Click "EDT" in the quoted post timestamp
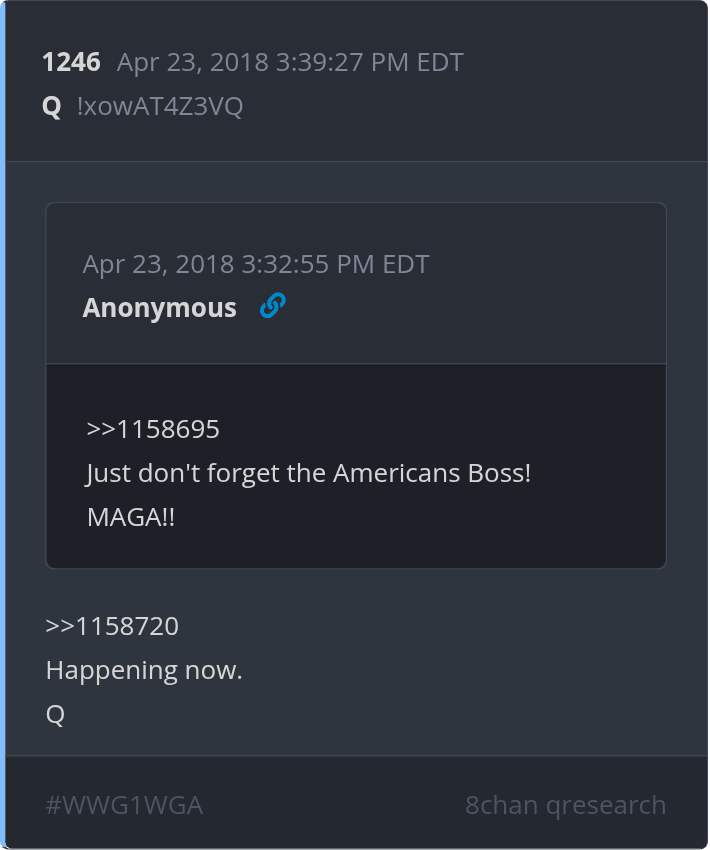This screenshot has width=710, height=850. (x=408, y=264)
